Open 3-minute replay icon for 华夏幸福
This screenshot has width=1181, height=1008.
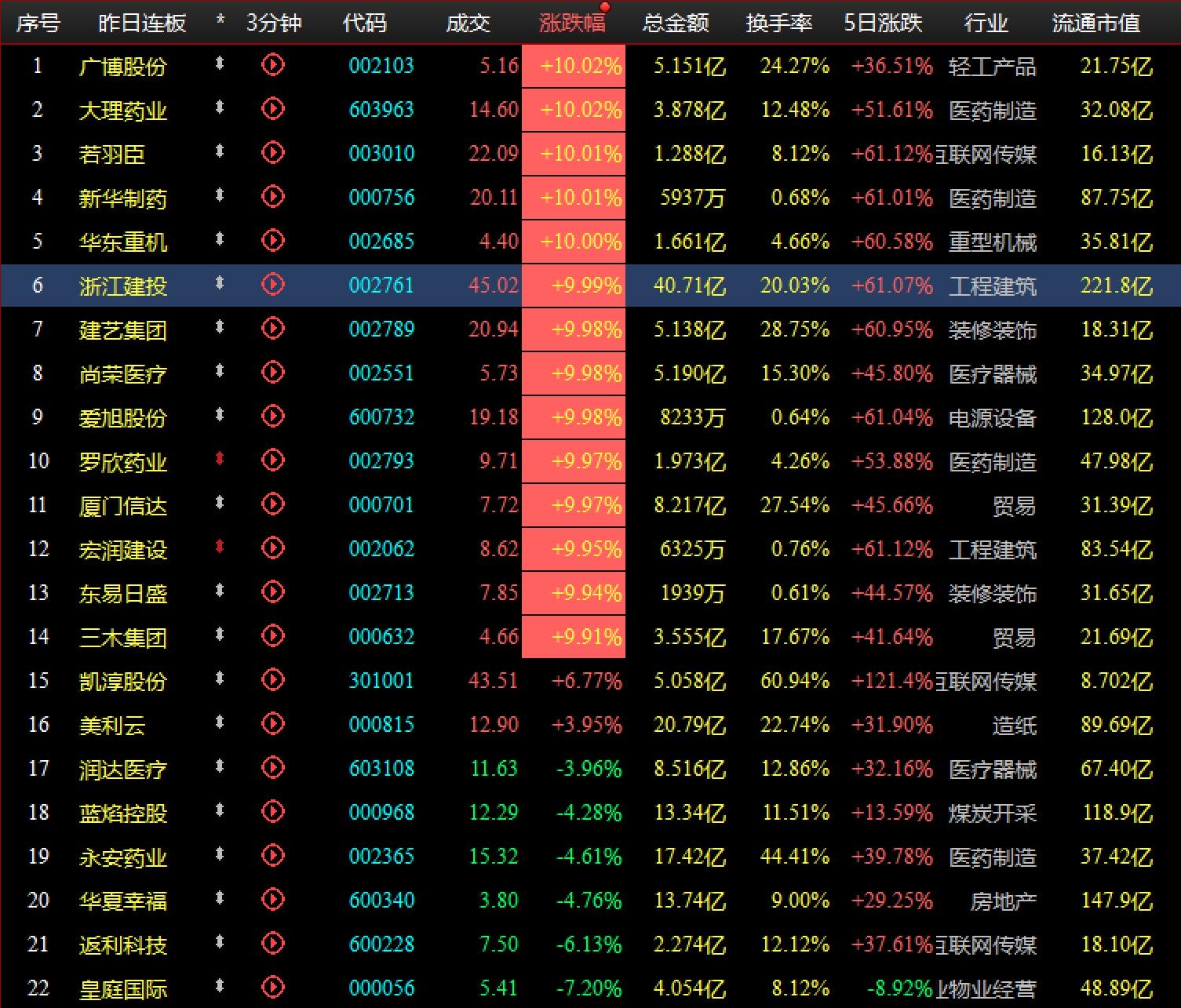(272, 899)
